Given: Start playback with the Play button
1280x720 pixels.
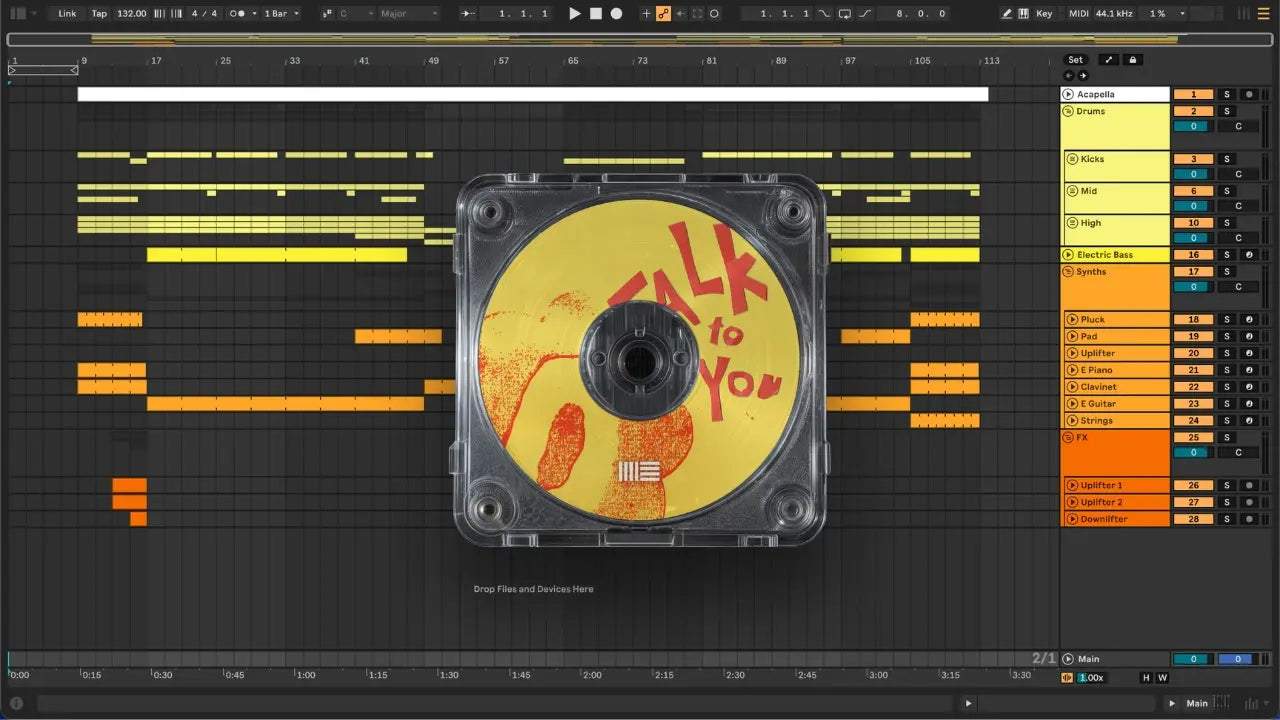Looking at the screenshot, I should point(574,14).
